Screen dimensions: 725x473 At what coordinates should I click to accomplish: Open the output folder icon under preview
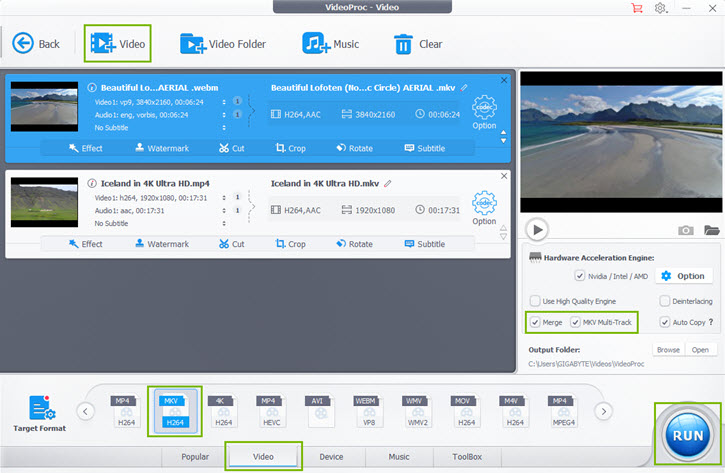coord(711,230)
